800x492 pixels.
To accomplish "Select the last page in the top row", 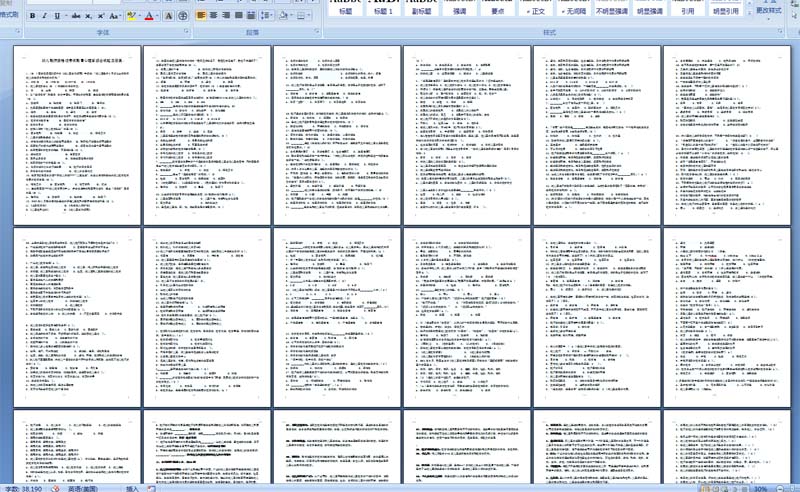I will 727,135.
